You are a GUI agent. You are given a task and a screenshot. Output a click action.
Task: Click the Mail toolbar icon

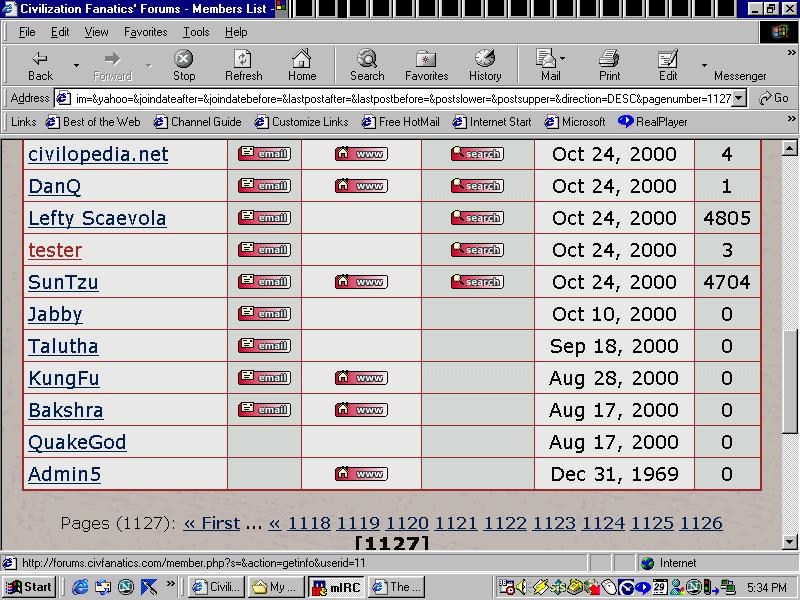548,66
